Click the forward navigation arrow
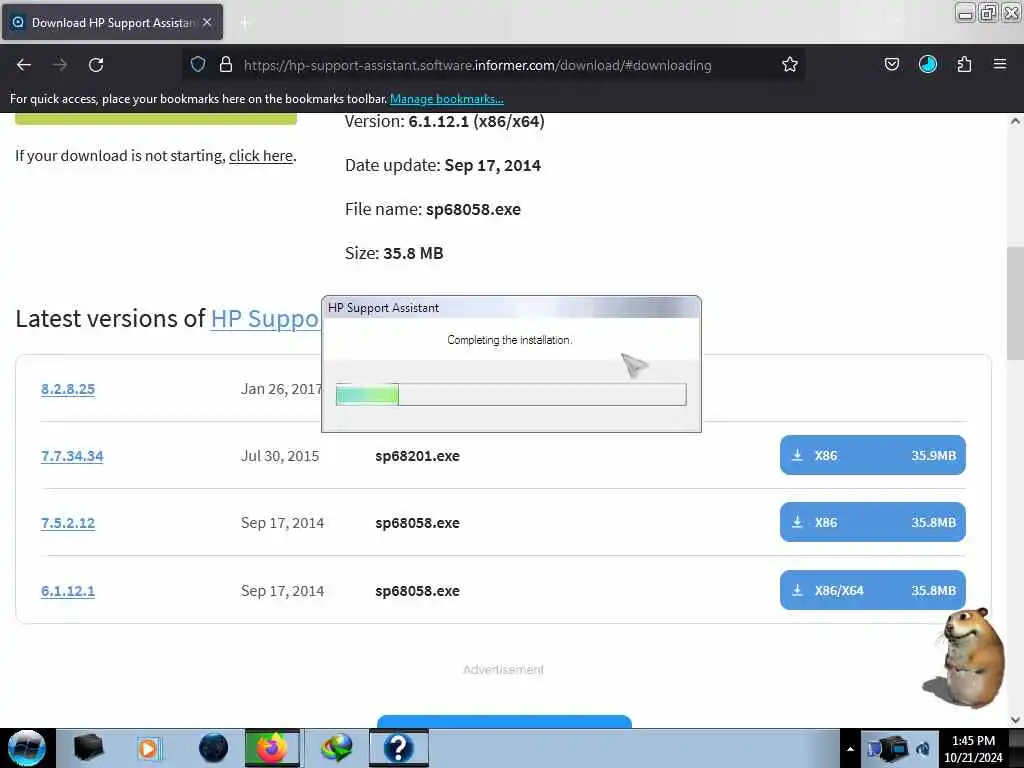 click(x=59, y=65)
